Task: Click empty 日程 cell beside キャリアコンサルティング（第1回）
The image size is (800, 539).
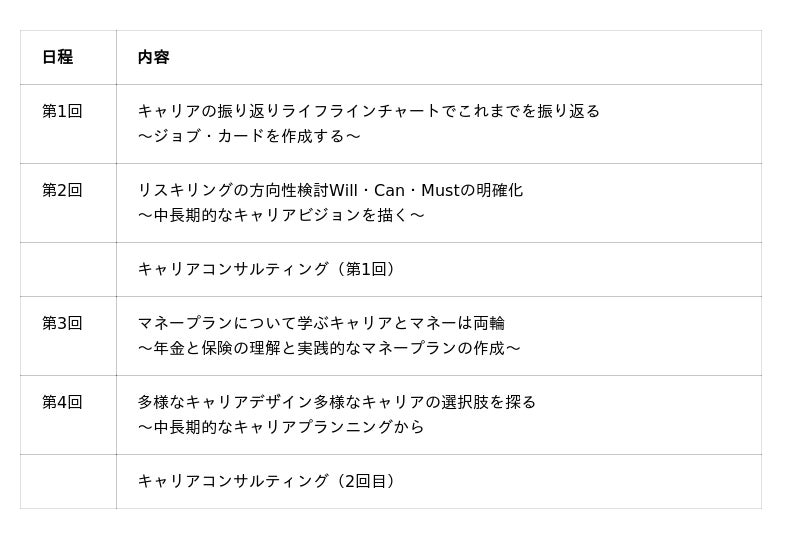Action: (68, 269)
